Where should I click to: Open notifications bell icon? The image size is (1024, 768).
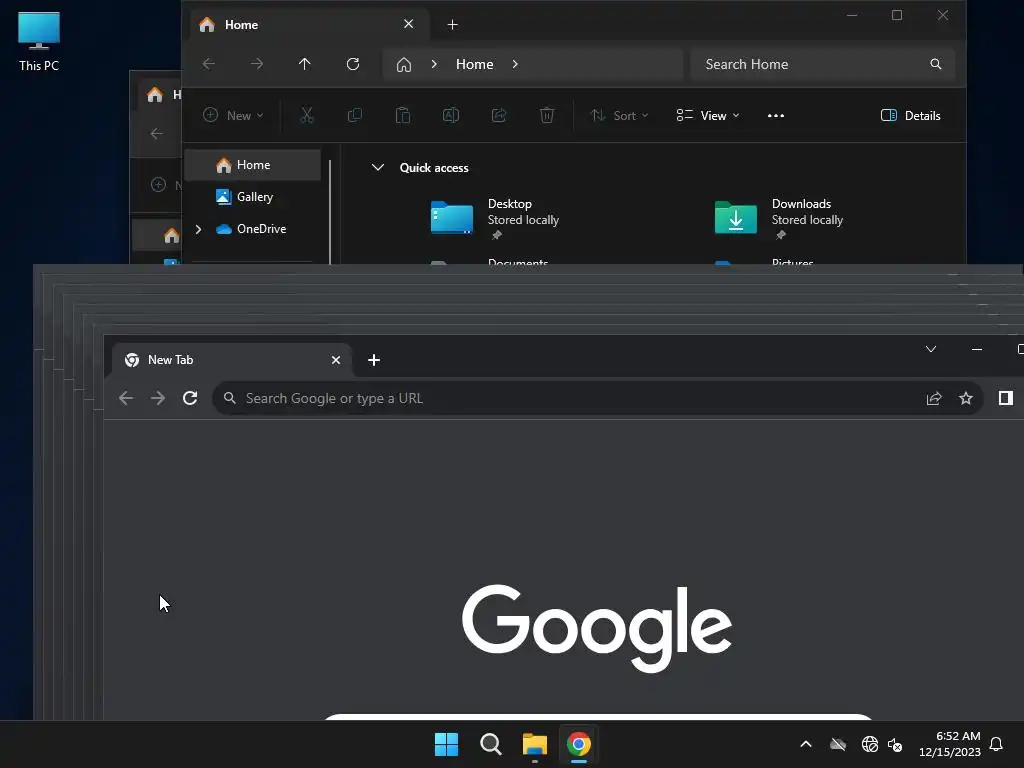pos(996,744)
